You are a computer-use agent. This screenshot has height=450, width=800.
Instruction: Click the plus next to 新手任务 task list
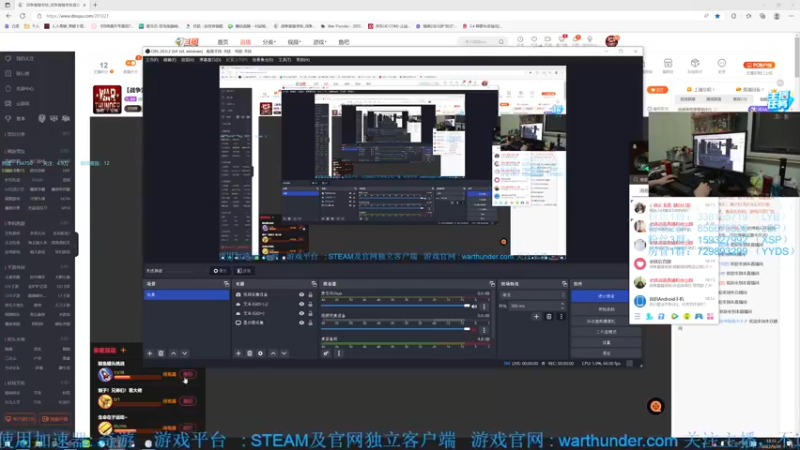tap(123, 350)
